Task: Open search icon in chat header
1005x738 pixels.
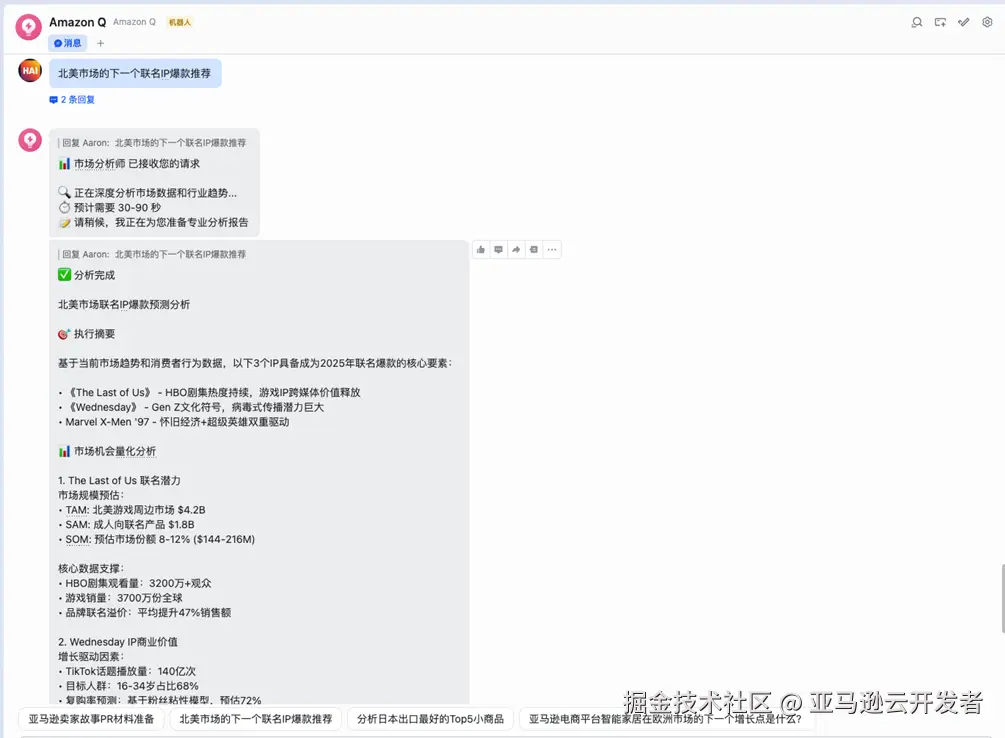Action: click(x=917, y=22)
